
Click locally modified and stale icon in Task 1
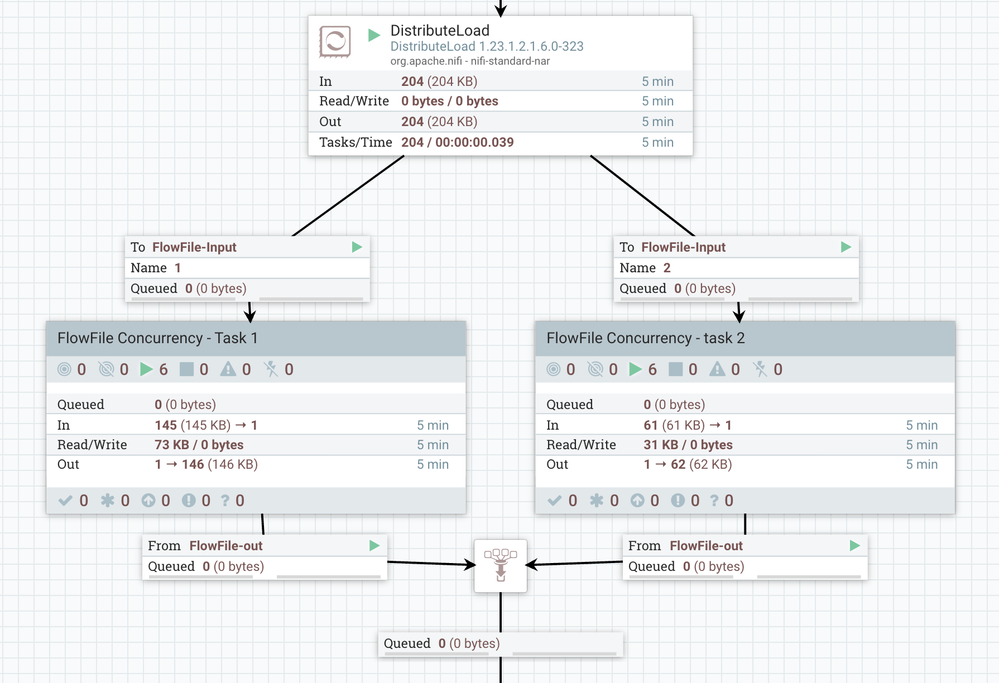(189, 501)
